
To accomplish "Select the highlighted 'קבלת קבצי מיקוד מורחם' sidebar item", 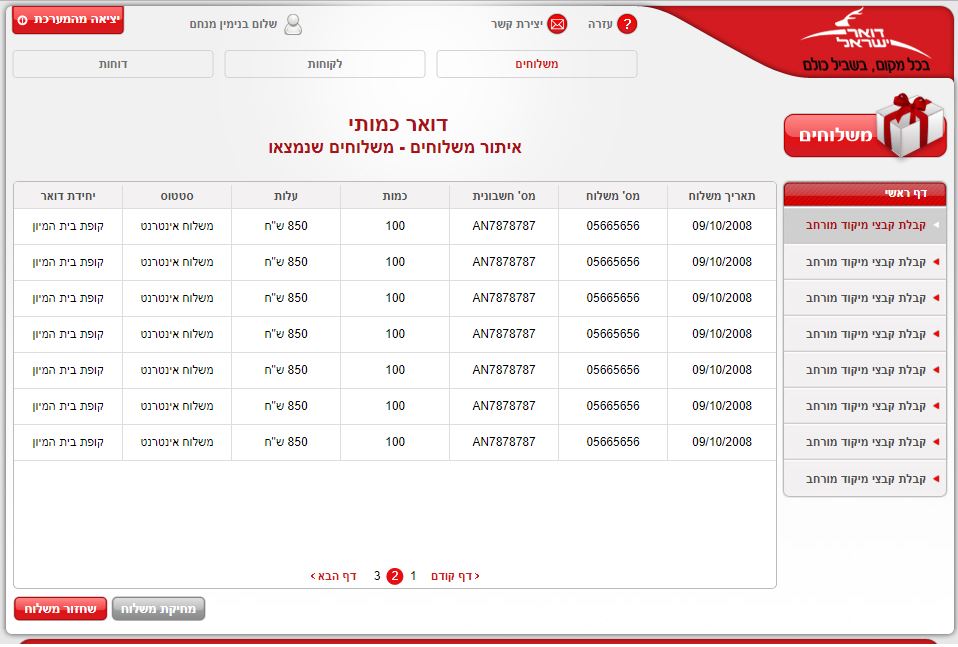I will pyautogui.click(x=865, y=225).
